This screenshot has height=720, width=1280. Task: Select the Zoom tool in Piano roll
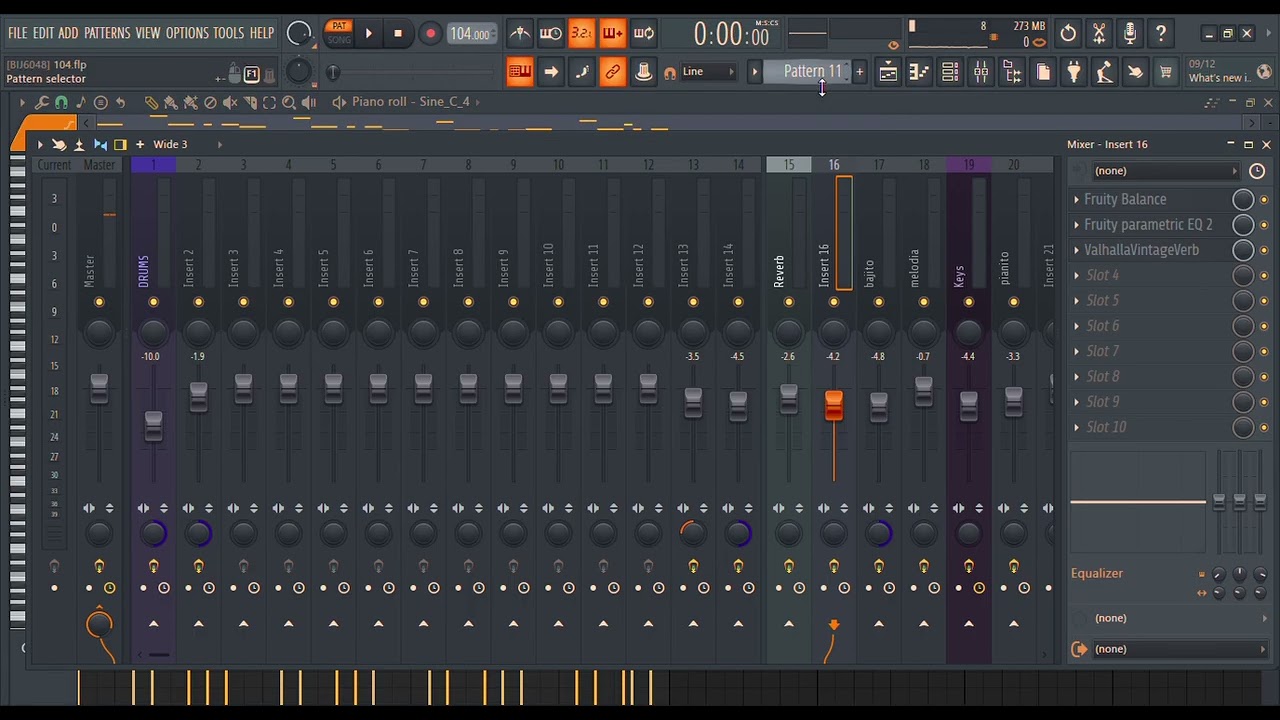(x=289, y=102)
